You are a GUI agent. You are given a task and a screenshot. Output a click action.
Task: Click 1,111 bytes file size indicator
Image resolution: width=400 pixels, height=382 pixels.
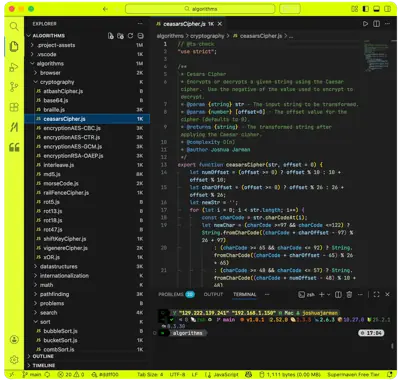[x=289, y=375]
